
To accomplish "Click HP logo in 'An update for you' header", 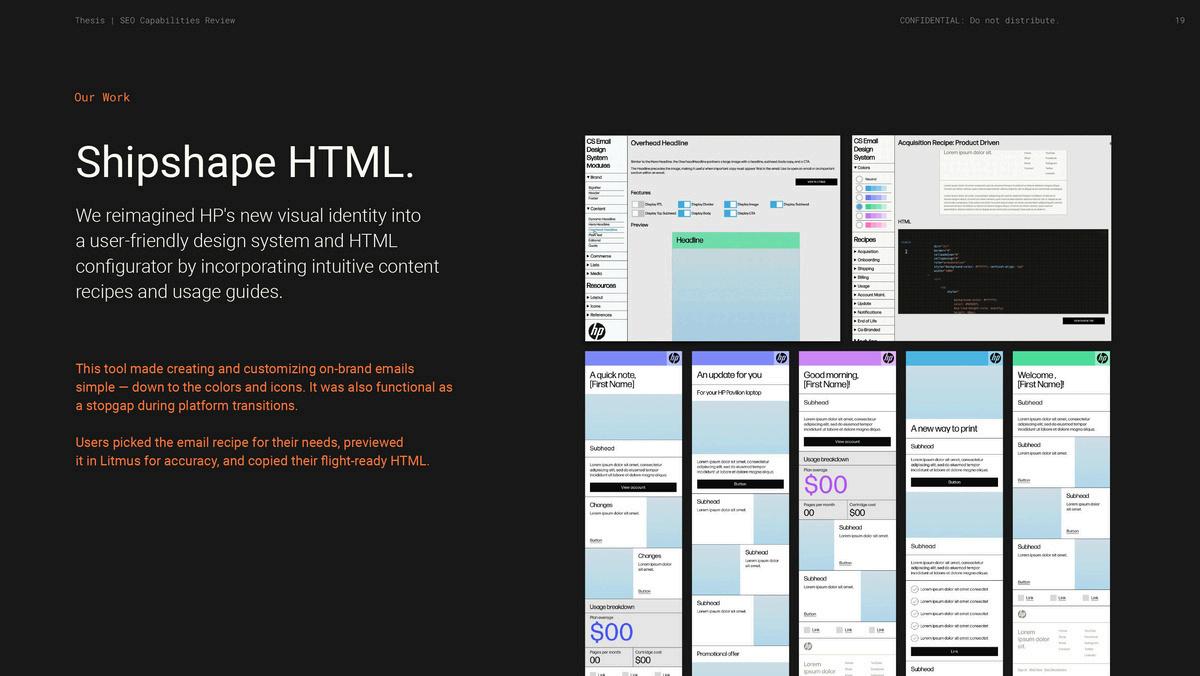I will coord(781,358).
